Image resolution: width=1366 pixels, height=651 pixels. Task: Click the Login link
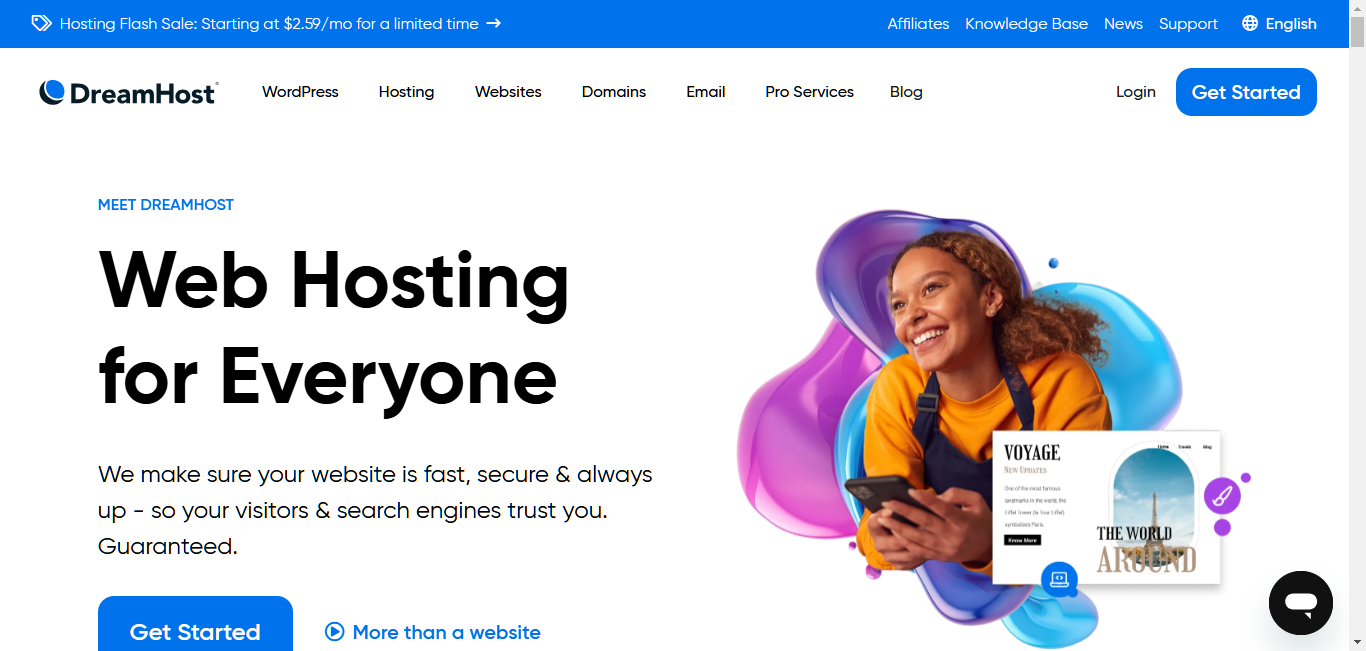tap(1136, 92)
